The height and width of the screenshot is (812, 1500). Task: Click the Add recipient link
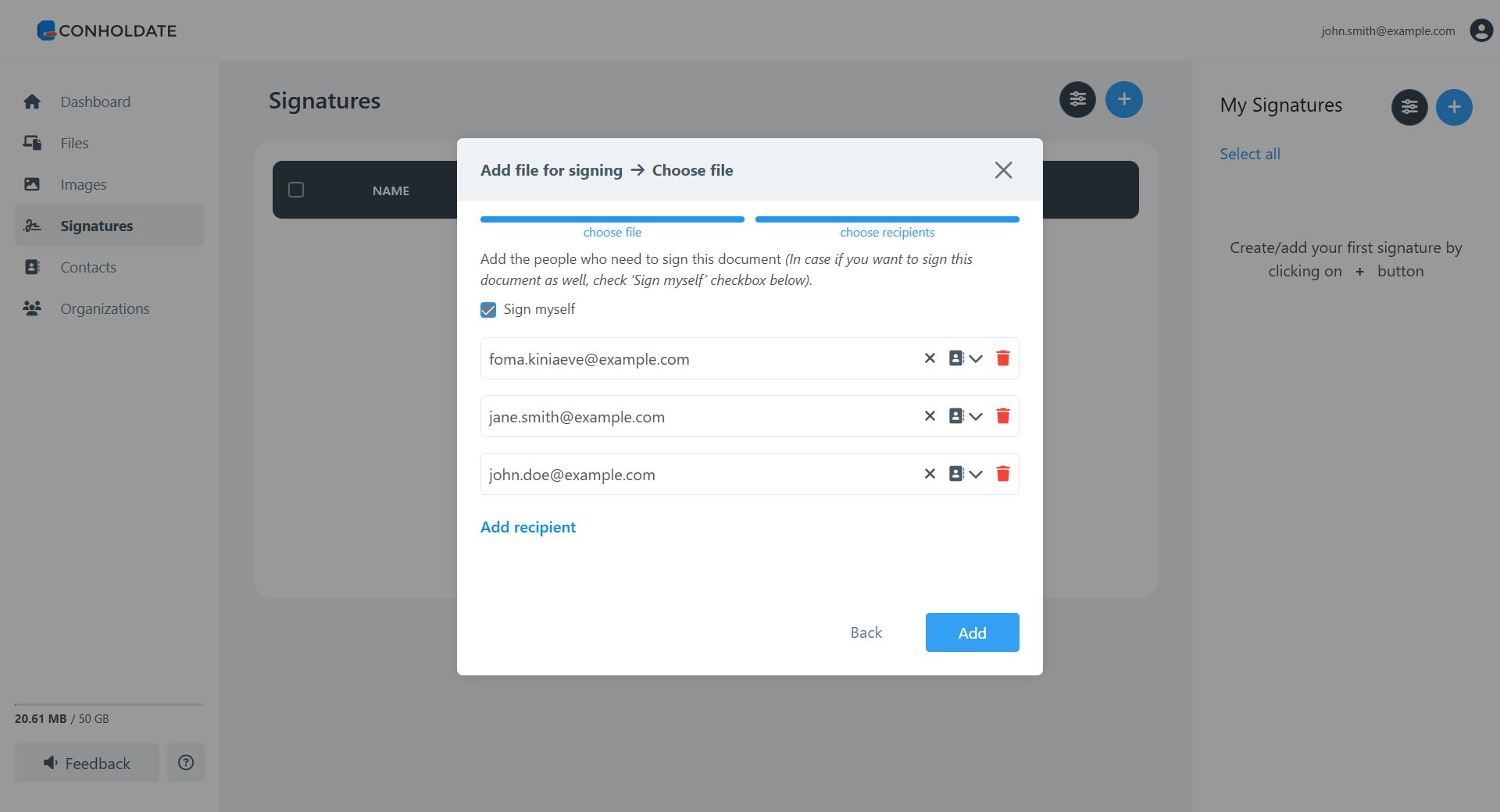[528, 527]
